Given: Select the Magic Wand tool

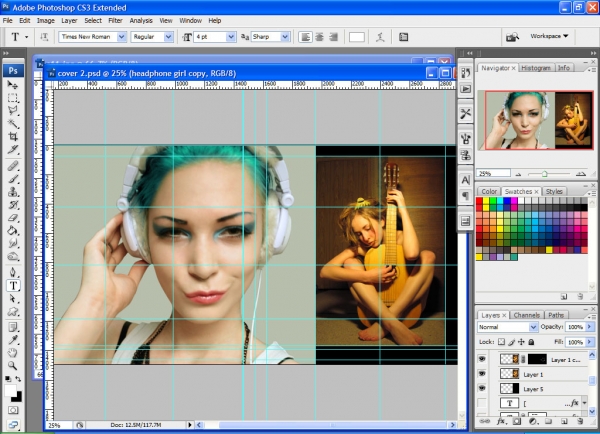Looking at the screenshot, I should (x=13, y=124).
